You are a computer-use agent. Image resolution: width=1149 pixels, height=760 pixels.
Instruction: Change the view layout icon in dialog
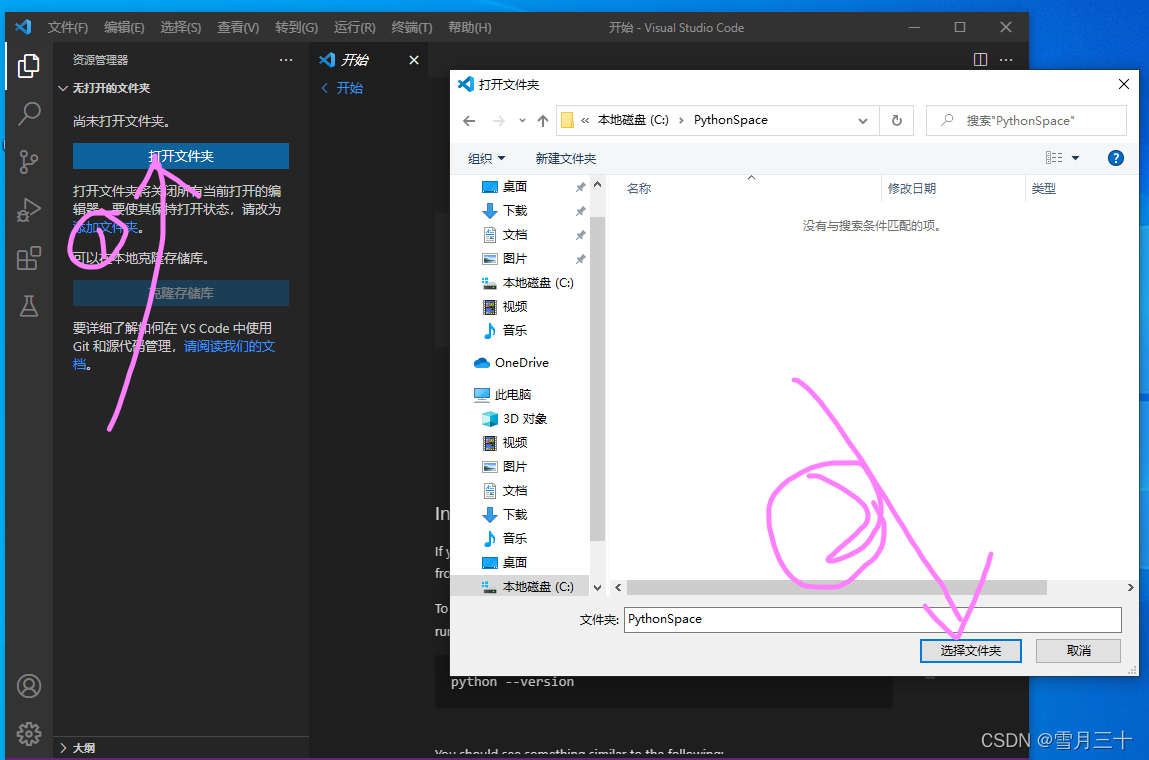point(1054,158)
